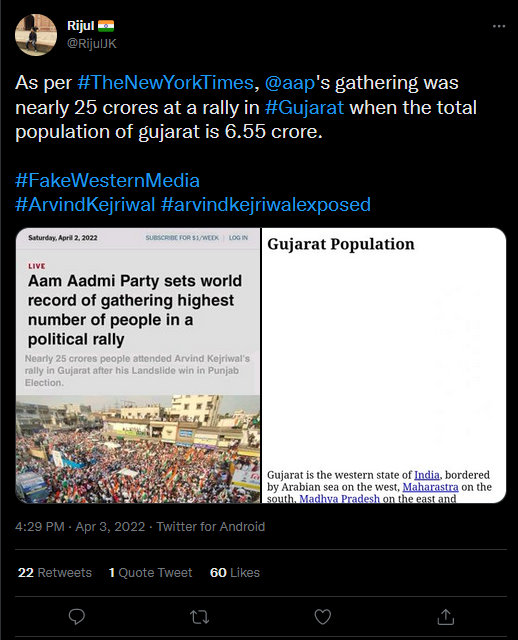Open the #TheNewYorkTimes hashtag
The width and height of the screenshot is (518, 640).
(x=165, y=83)
